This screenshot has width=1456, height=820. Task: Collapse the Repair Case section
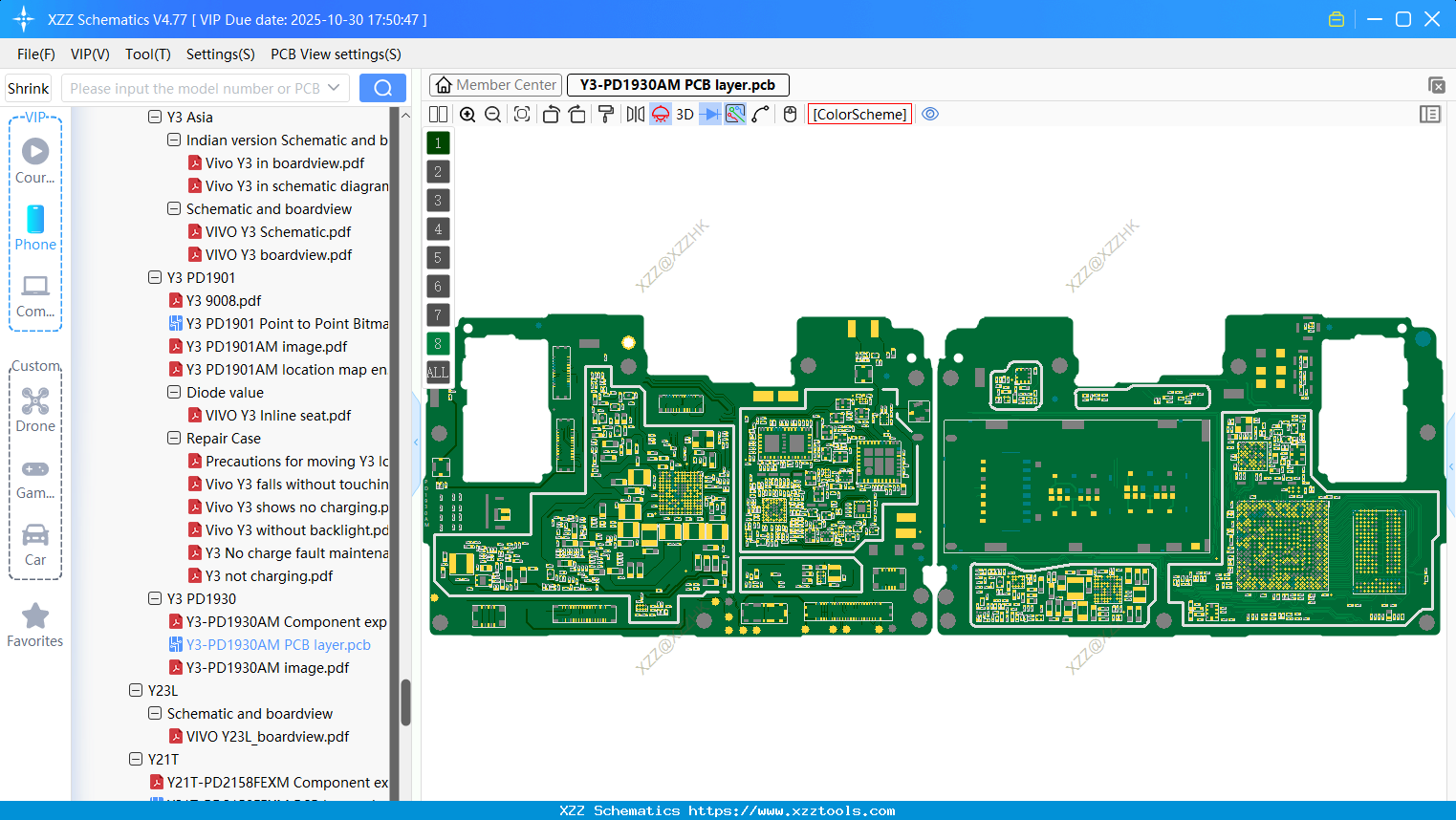pyautogui.click(x=174, y=438)
